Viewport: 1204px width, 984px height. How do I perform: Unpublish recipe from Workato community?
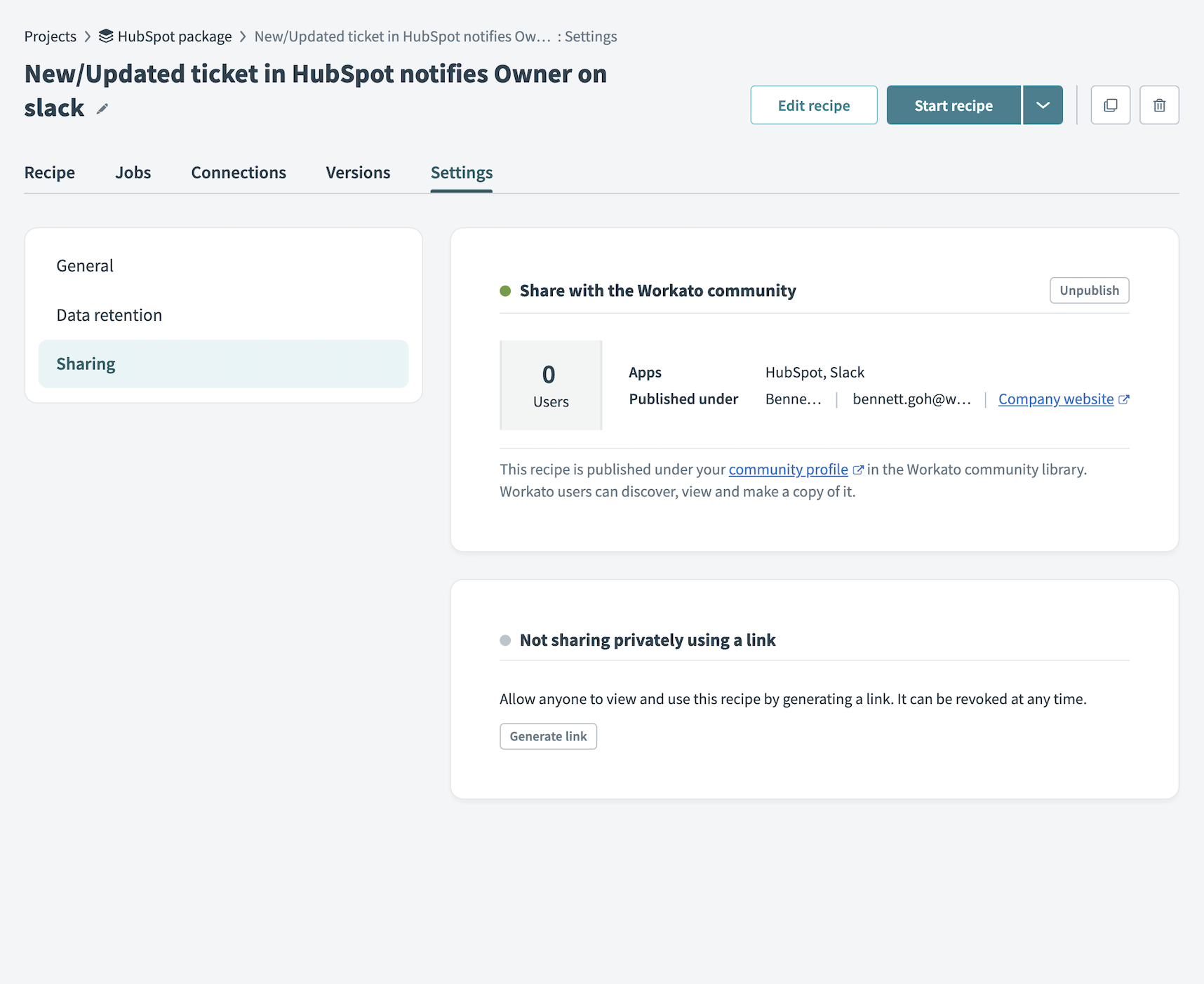coord(1089,291)
